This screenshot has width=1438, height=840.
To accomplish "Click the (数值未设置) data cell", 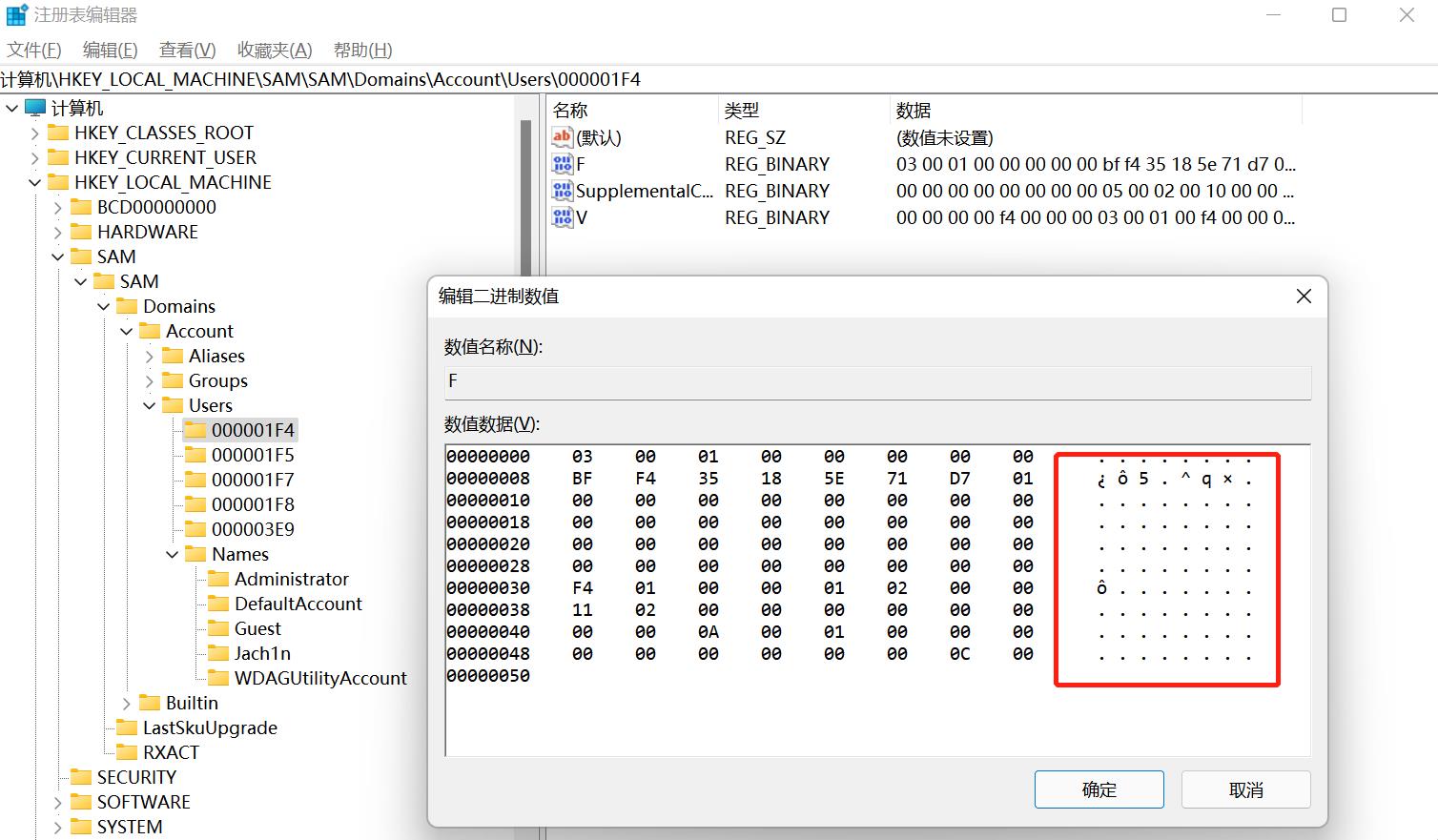I will (944, 138).
